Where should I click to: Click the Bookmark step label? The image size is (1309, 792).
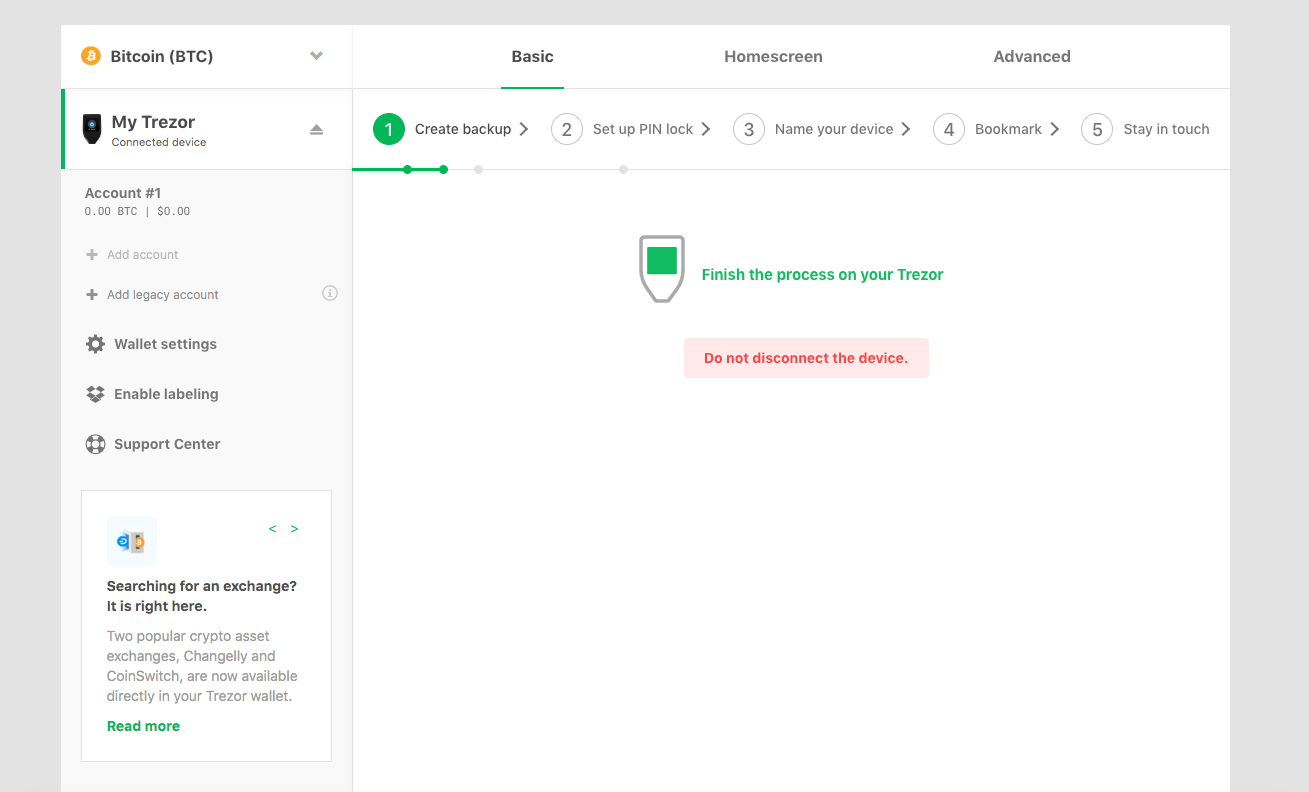[x=1008, y=129]
